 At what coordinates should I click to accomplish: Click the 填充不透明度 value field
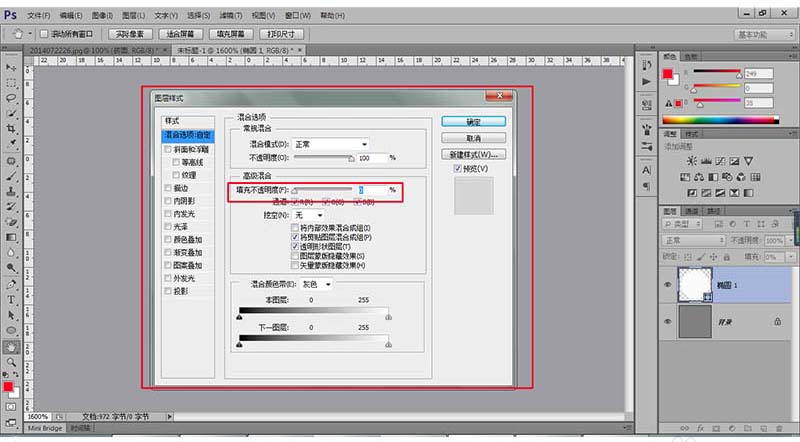coord(372,190)
